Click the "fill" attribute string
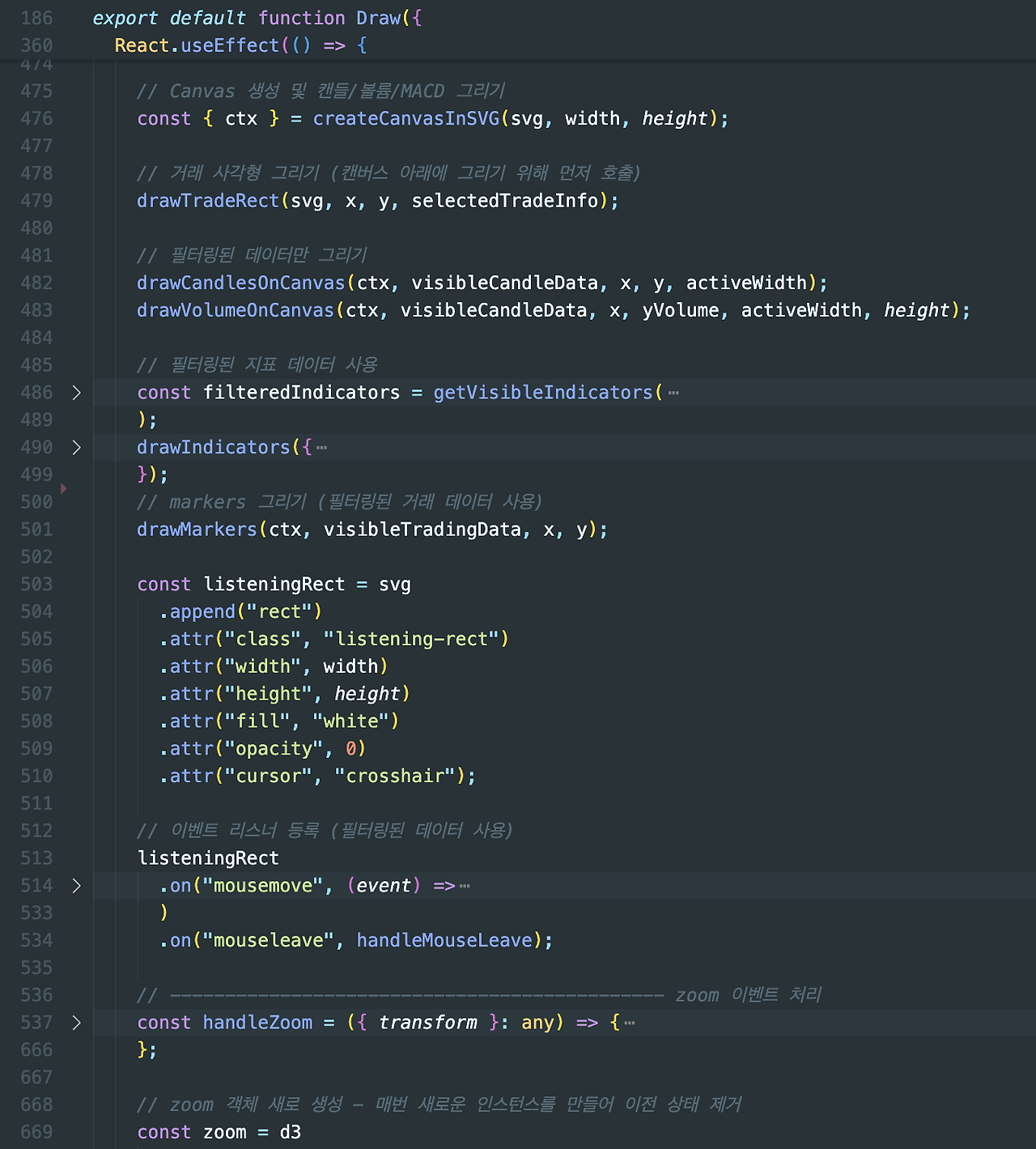 click(x=257, y=721)
